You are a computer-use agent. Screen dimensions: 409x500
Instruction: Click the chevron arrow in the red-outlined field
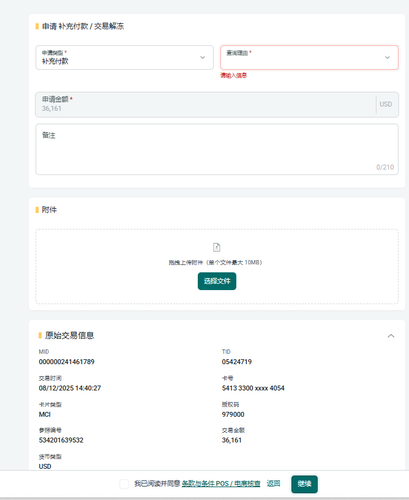coord(387,58)
